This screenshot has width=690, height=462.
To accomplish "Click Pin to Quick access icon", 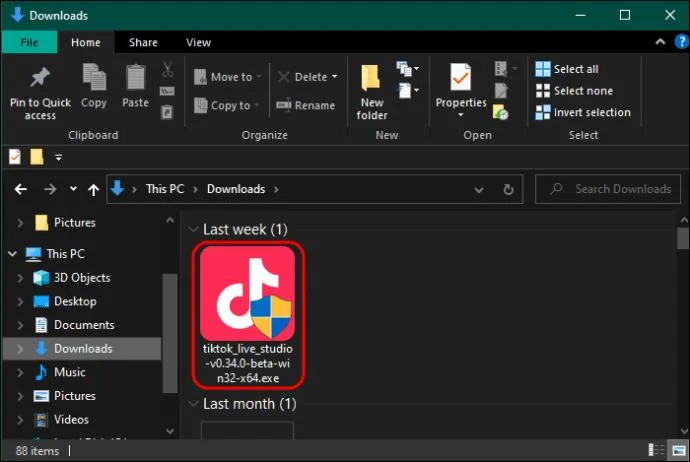I will (40, 78).
